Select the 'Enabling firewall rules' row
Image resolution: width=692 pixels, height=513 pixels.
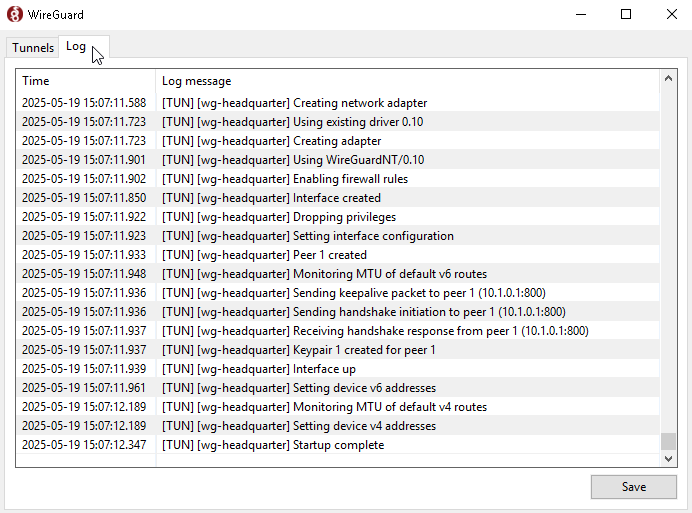pyautogui.click(x=338, y=179)
